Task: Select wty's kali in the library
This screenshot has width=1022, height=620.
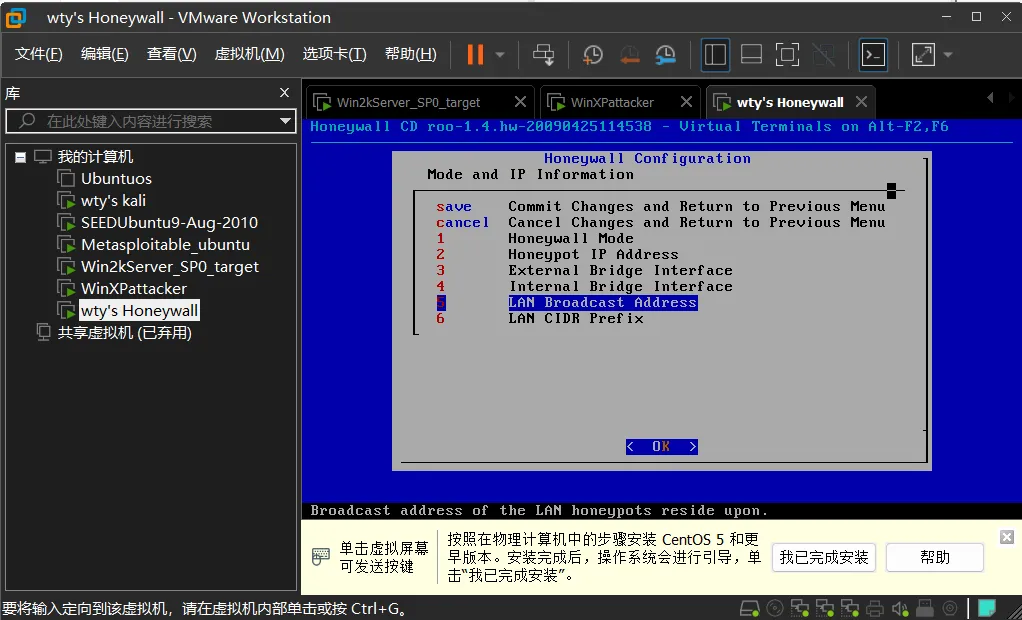Action: click(113, 201)
